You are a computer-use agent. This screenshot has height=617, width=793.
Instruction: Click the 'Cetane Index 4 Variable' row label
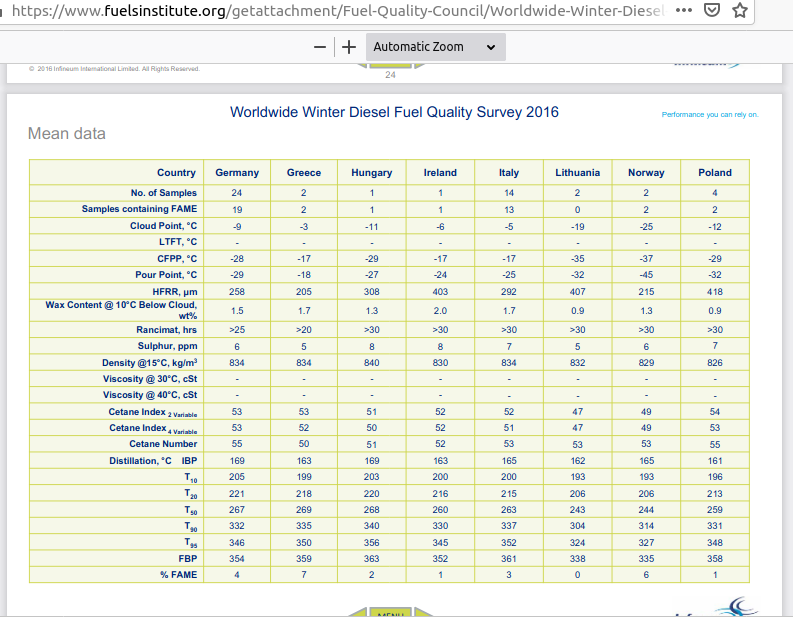point(153,428)
